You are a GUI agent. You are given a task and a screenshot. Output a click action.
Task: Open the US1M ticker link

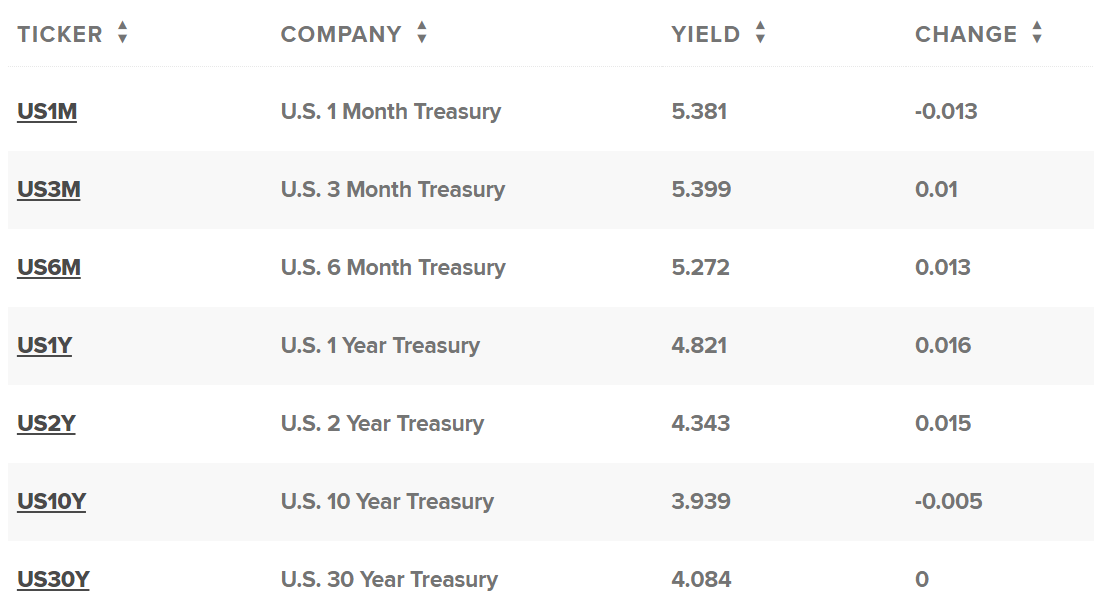pos(47,112)
